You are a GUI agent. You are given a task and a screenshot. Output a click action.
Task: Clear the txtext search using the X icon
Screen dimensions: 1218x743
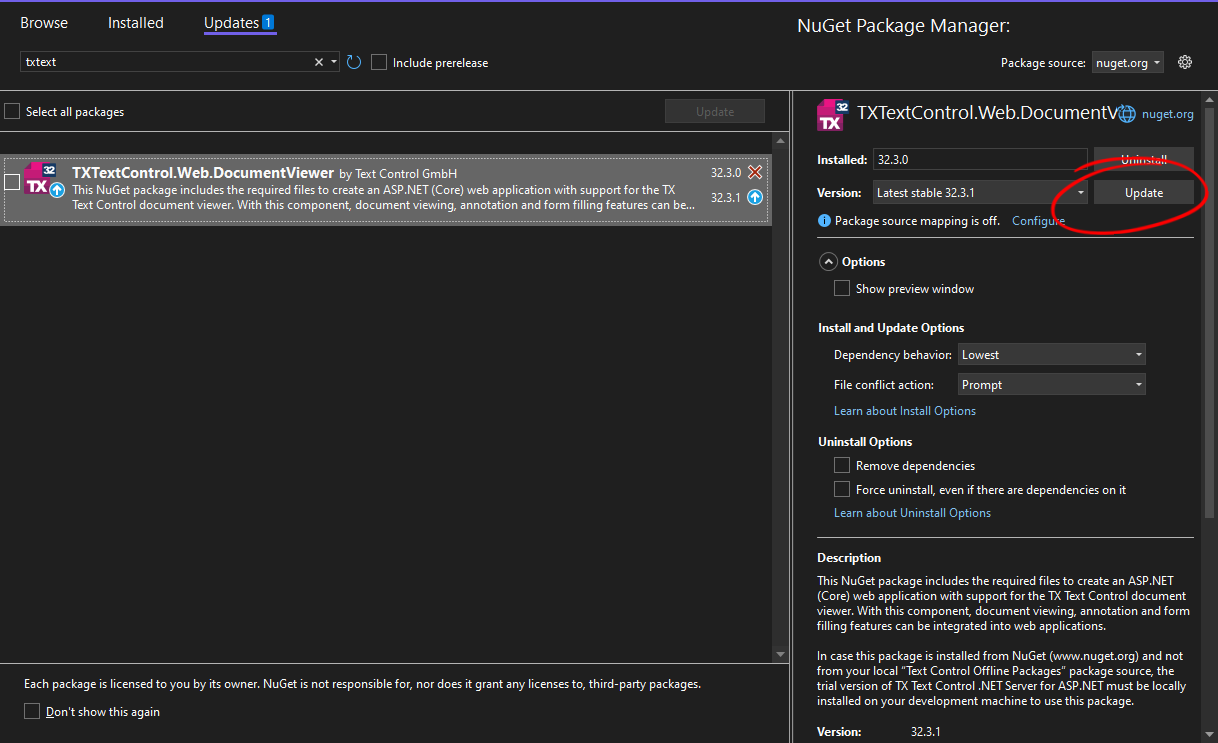point(318,61)
